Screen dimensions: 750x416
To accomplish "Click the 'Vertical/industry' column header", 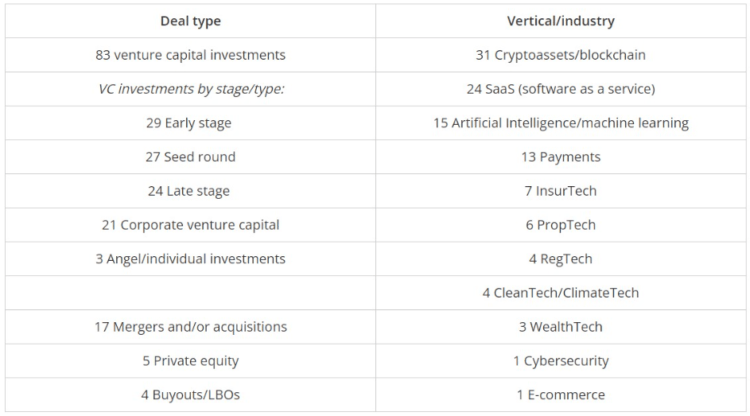I will (x=560, y=21).
